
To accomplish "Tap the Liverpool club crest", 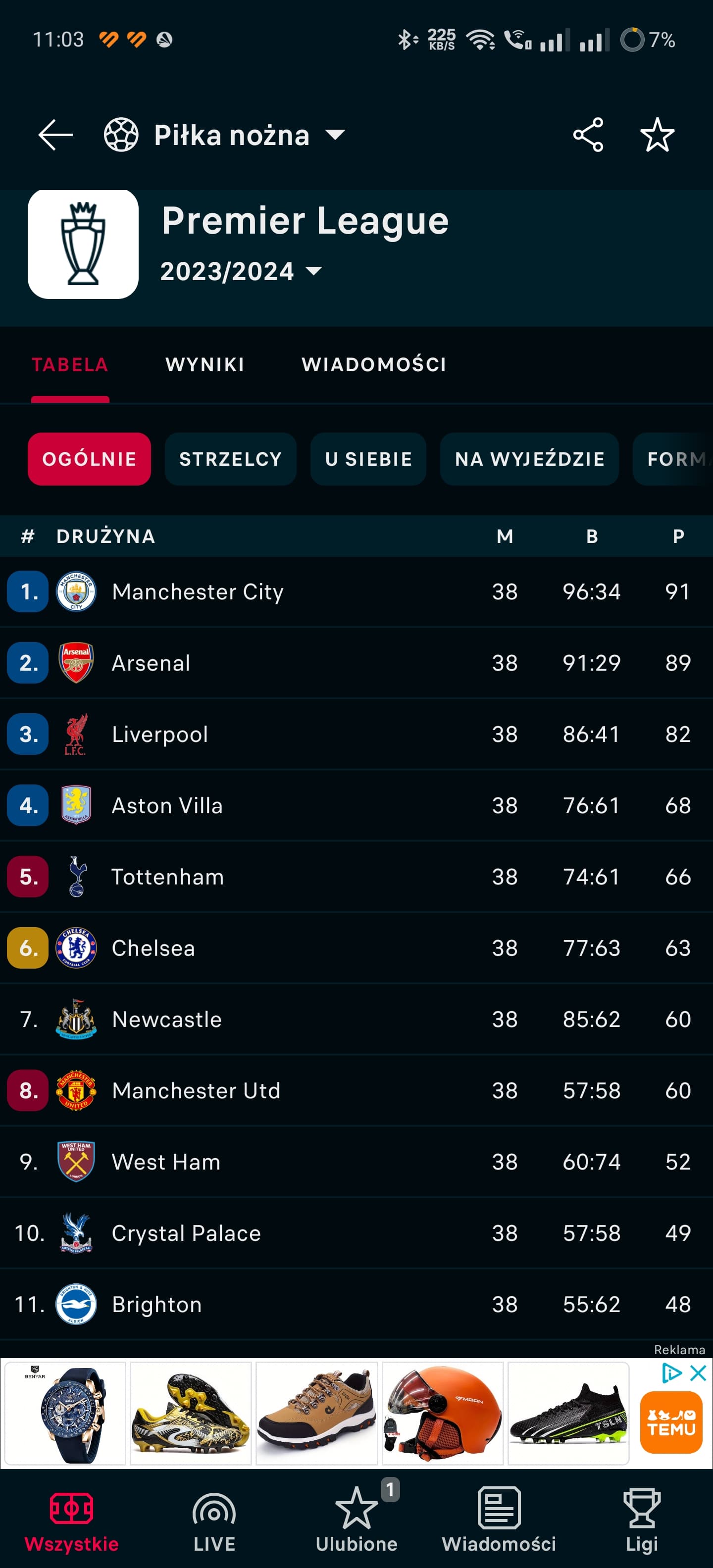I will 76,734.
